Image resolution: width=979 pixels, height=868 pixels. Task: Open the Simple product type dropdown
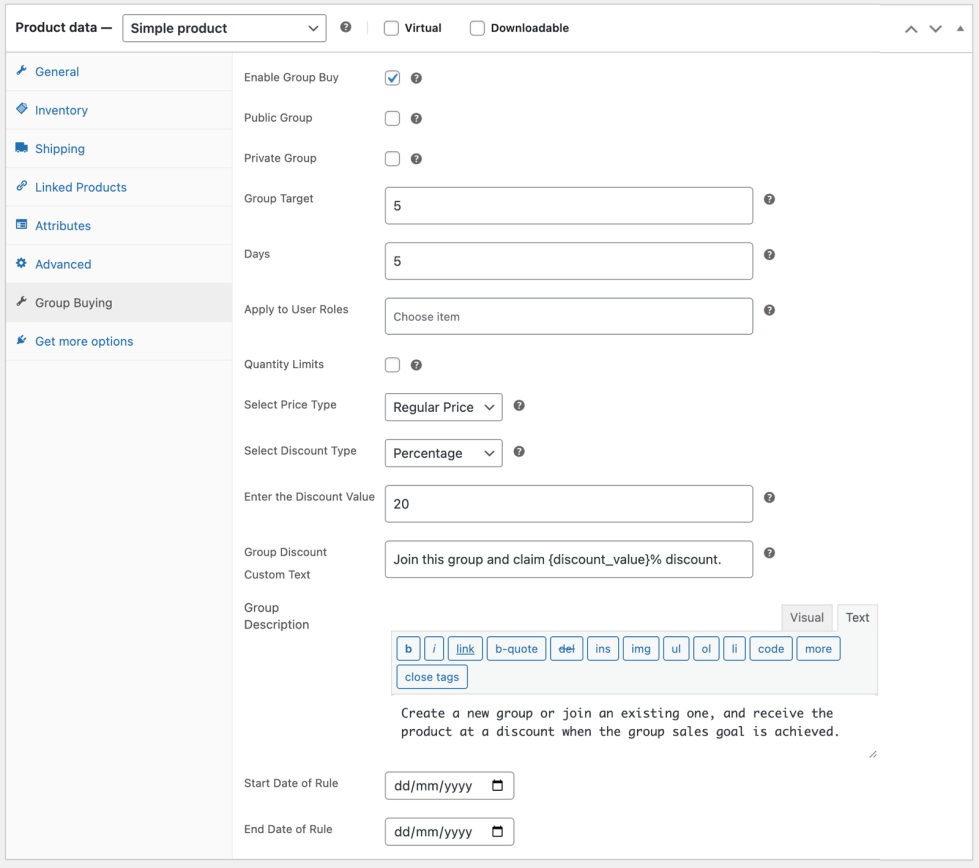pyautogui.click(x=224, y=28)
